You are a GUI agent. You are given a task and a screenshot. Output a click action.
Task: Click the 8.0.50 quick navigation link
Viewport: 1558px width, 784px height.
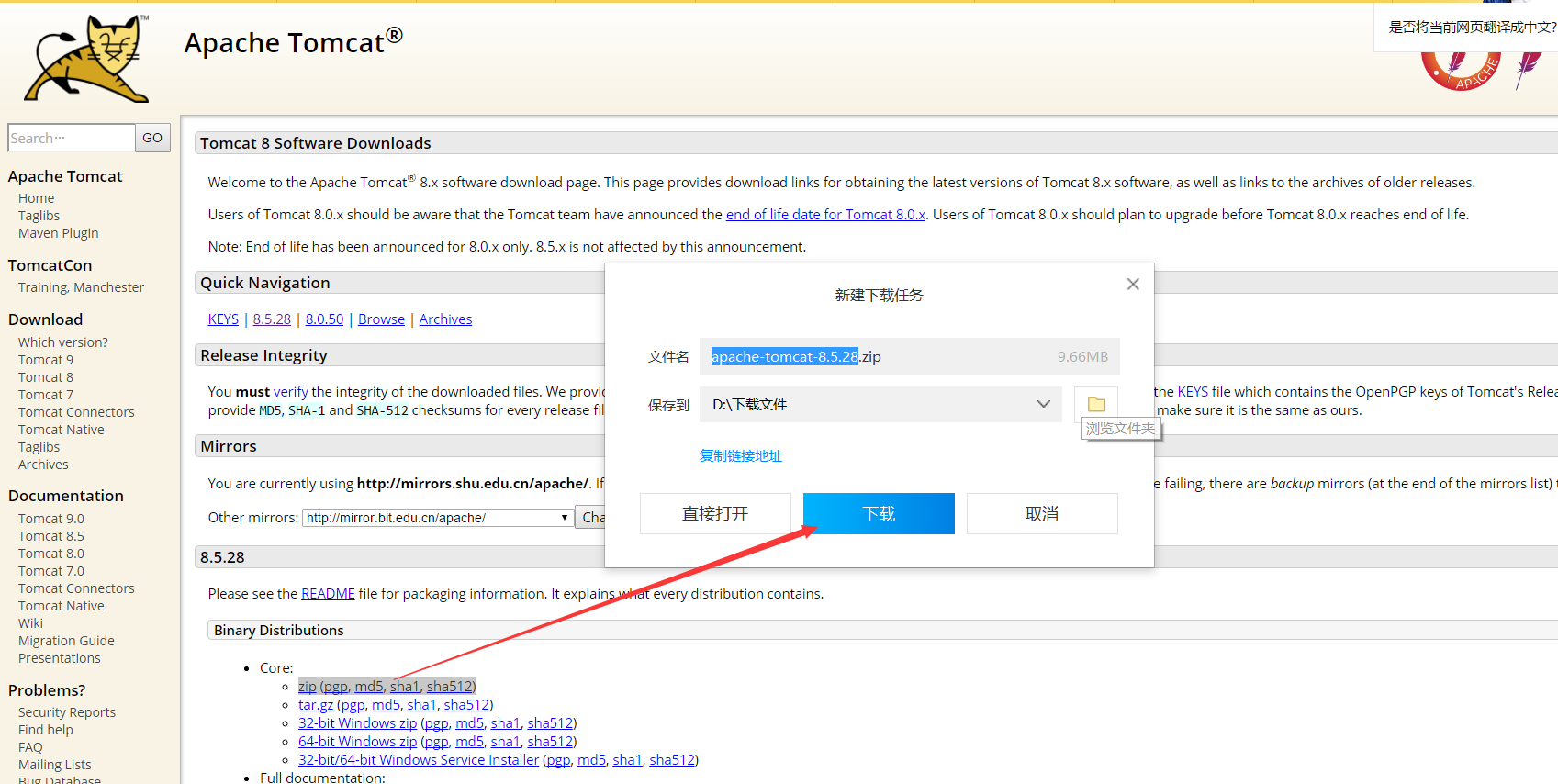click(x=324, y=319)
